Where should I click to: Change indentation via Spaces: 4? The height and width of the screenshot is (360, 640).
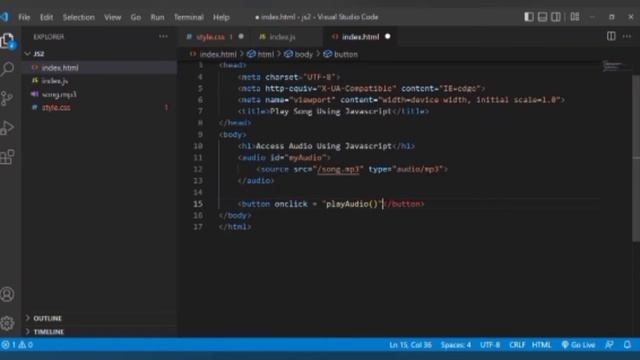(456, 345)
